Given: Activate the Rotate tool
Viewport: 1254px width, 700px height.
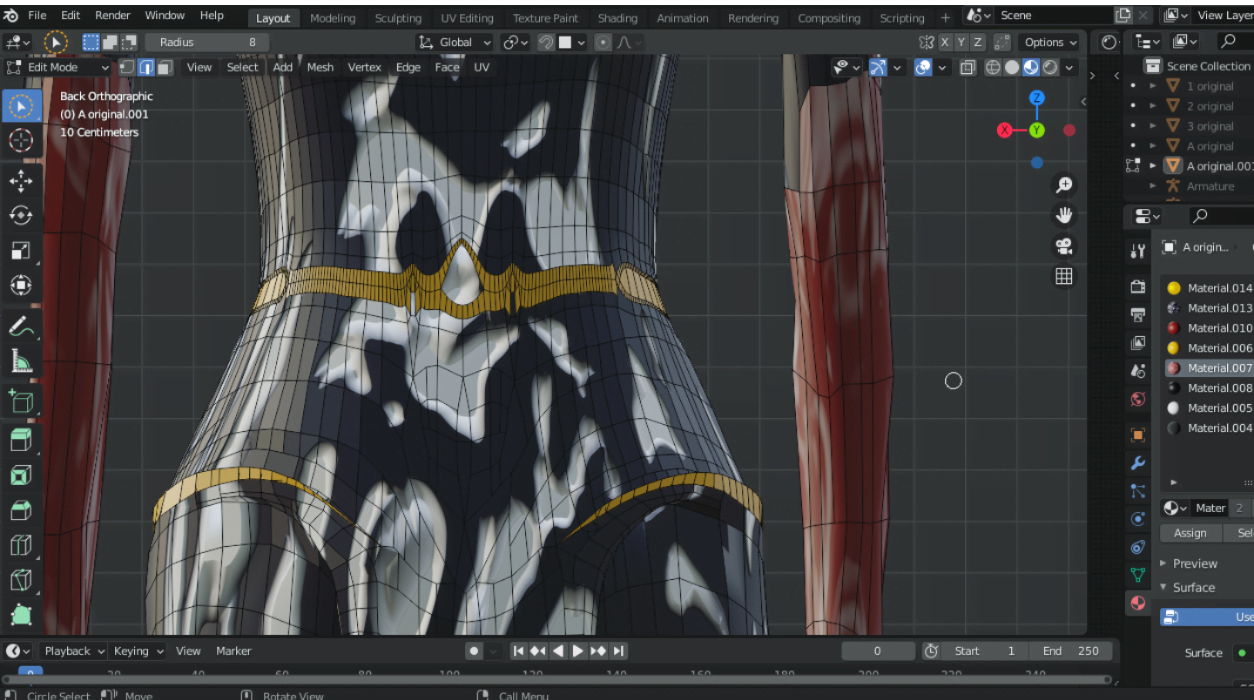Looking at the screenshot, I should pos(21,216).
